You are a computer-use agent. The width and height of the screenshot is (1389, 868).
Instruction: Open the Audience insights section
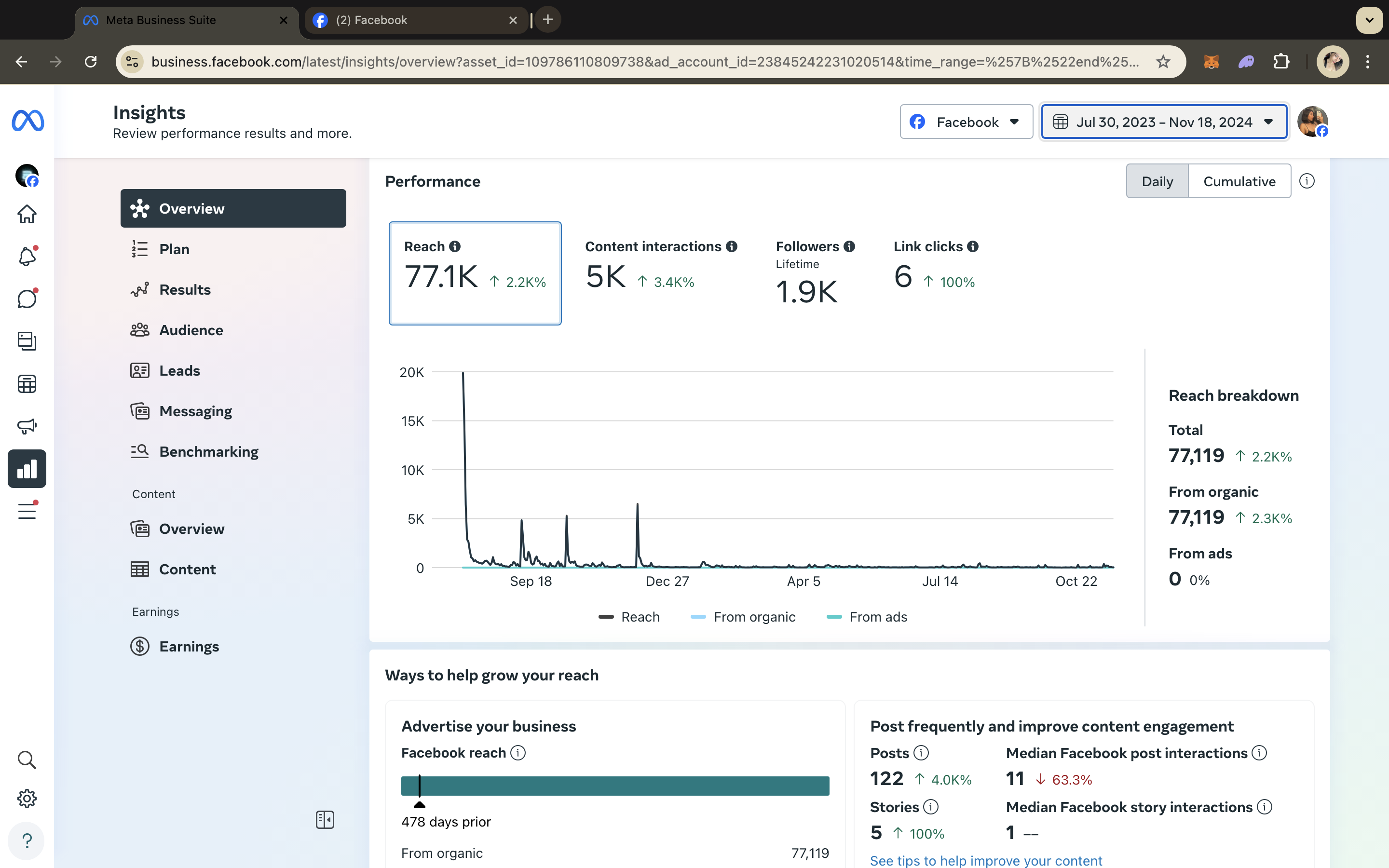tap(191, 330)
